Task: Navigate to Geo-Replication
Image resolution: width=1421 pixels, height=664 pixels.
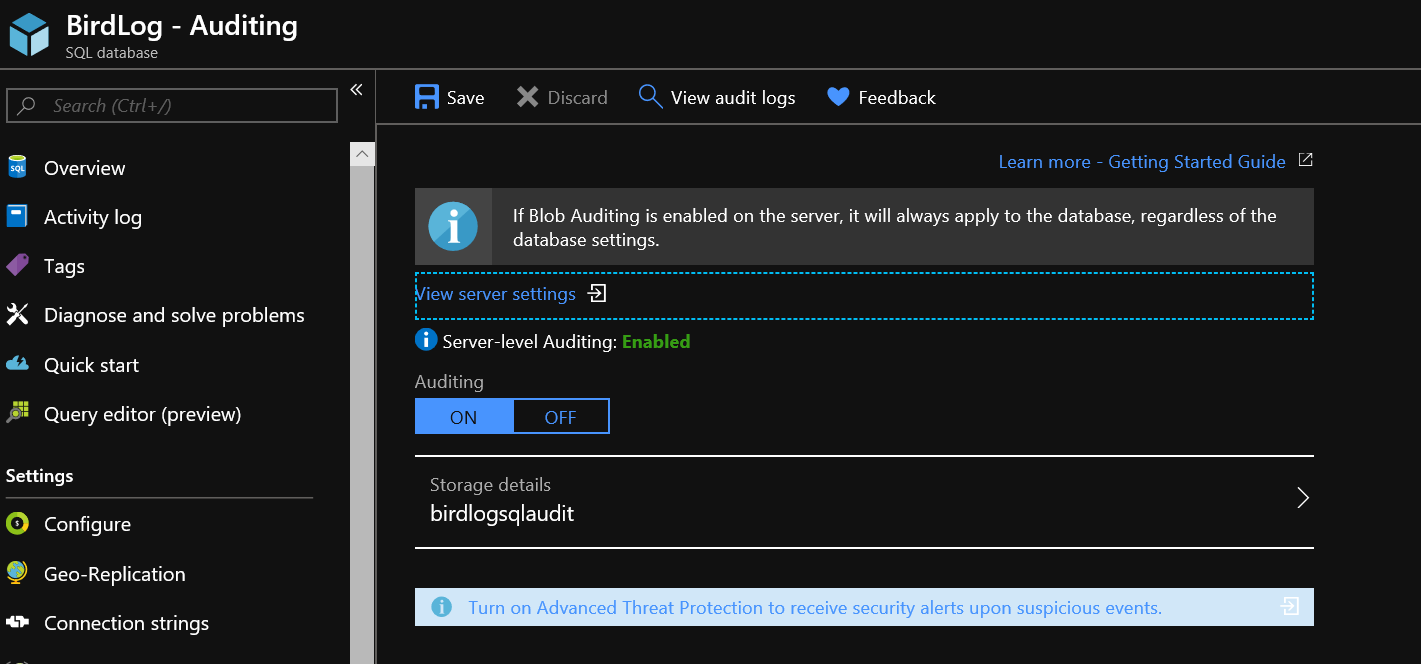Action: [114, 573]
